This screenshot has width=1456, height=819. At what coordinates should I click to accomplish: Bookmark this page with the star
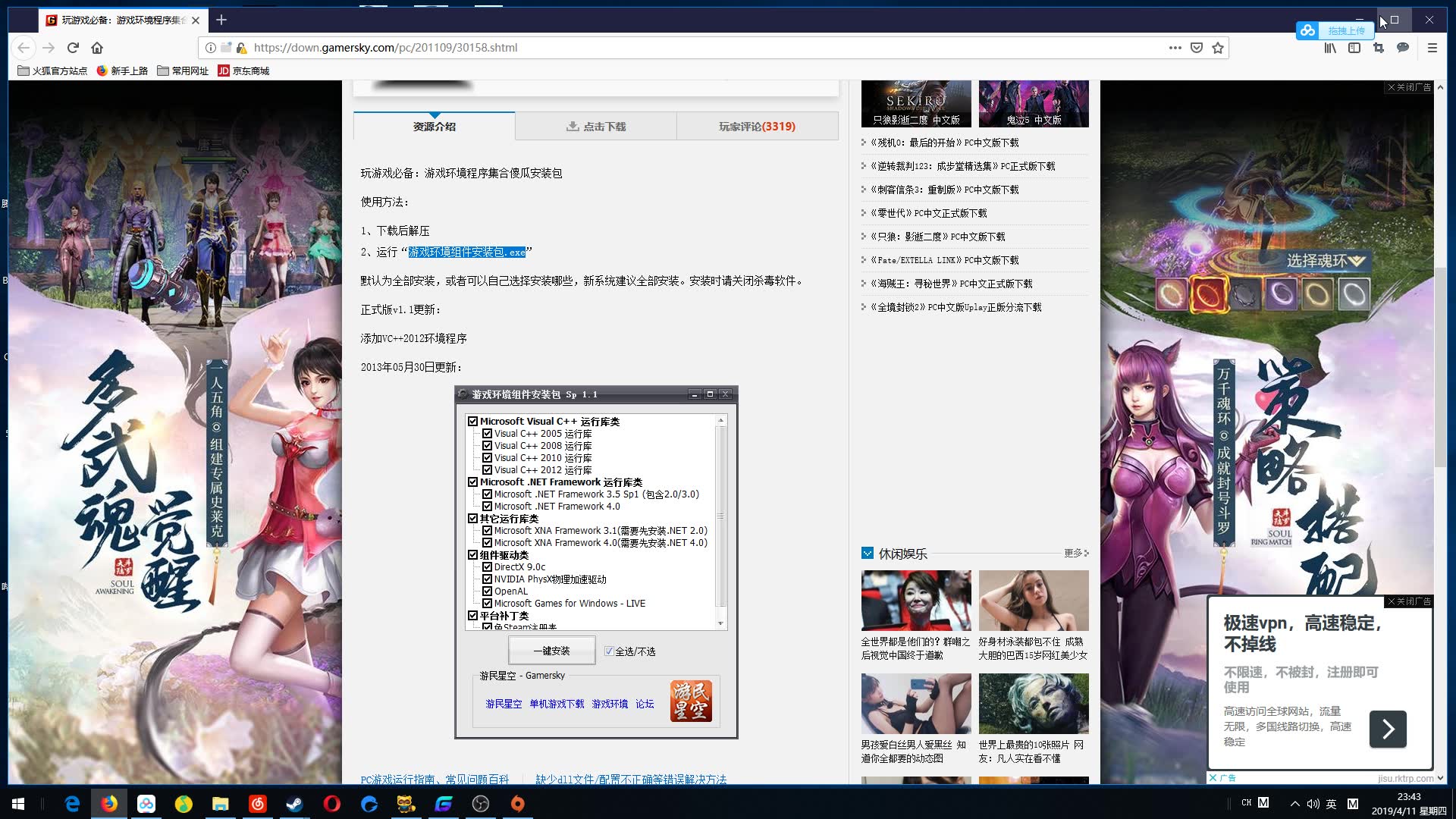click(1218, 47)
